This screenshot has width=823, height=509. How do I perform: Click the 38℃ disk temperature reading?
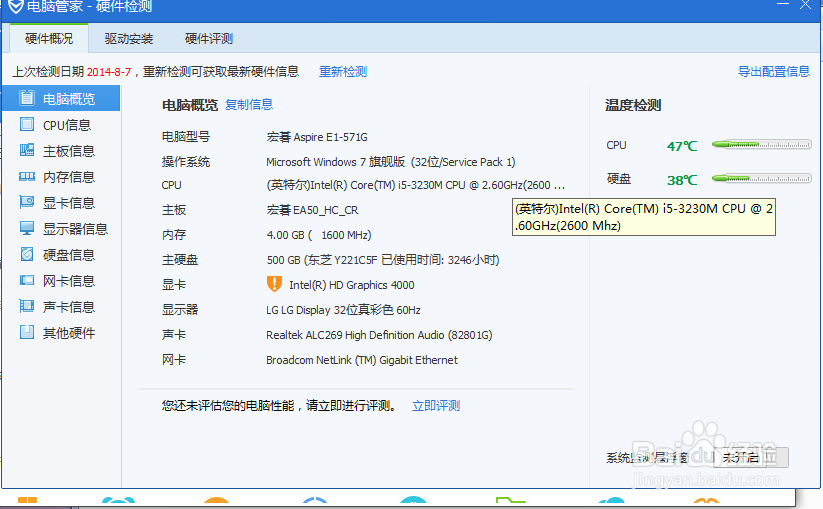click(x=682, y=180)
